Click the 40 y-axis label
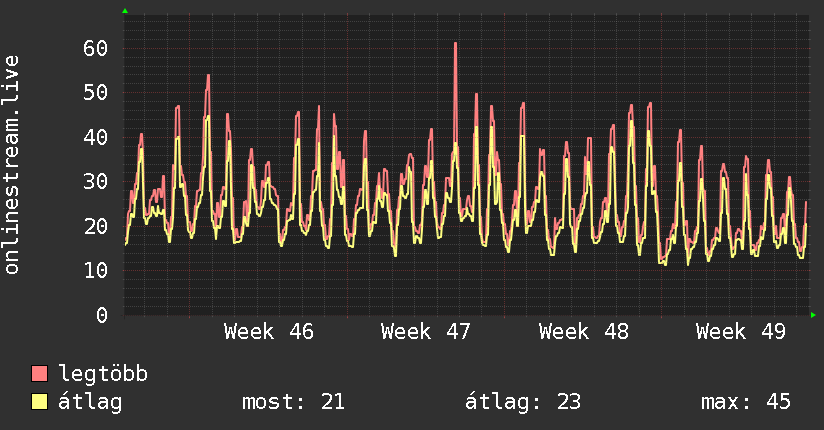 [x=96, y=137]
